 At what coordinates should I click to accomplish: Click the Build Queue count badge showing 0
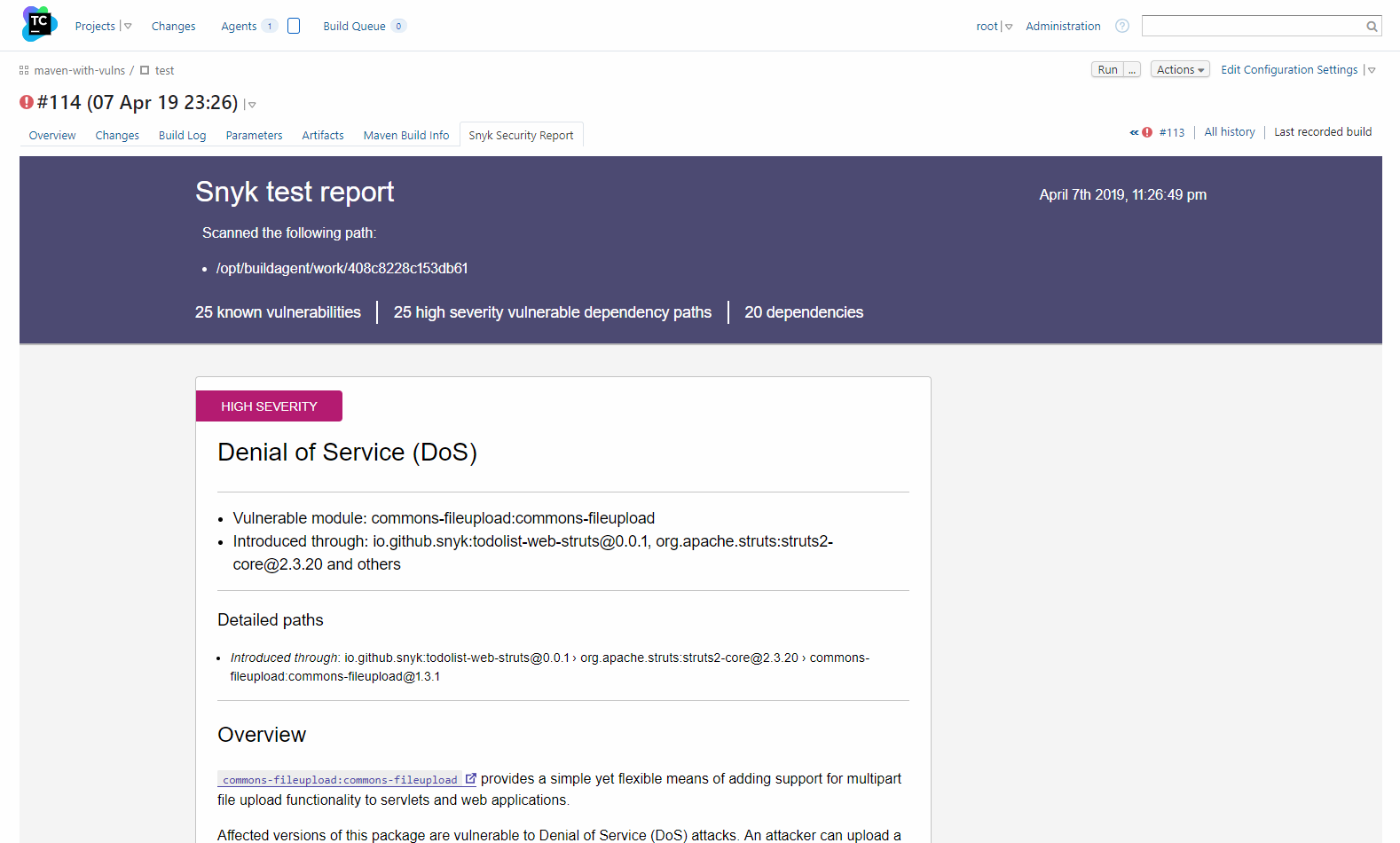(x=399, y=26)
